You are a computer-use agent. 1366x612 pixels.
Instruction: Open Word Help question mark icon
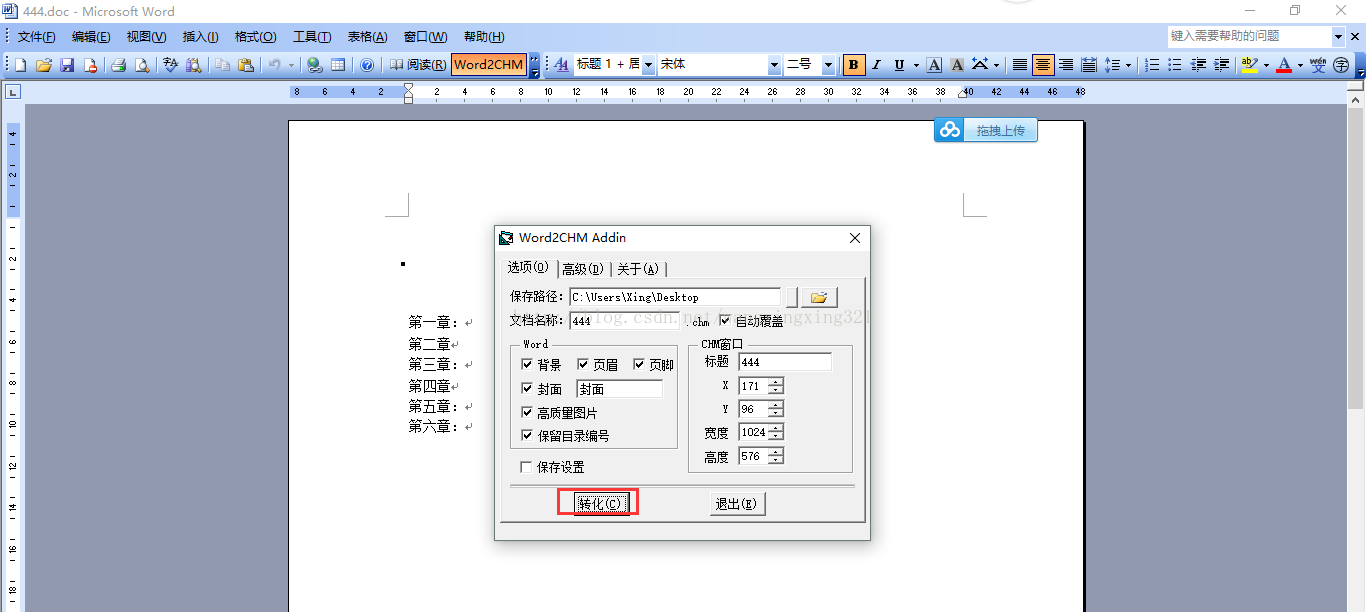367,65
